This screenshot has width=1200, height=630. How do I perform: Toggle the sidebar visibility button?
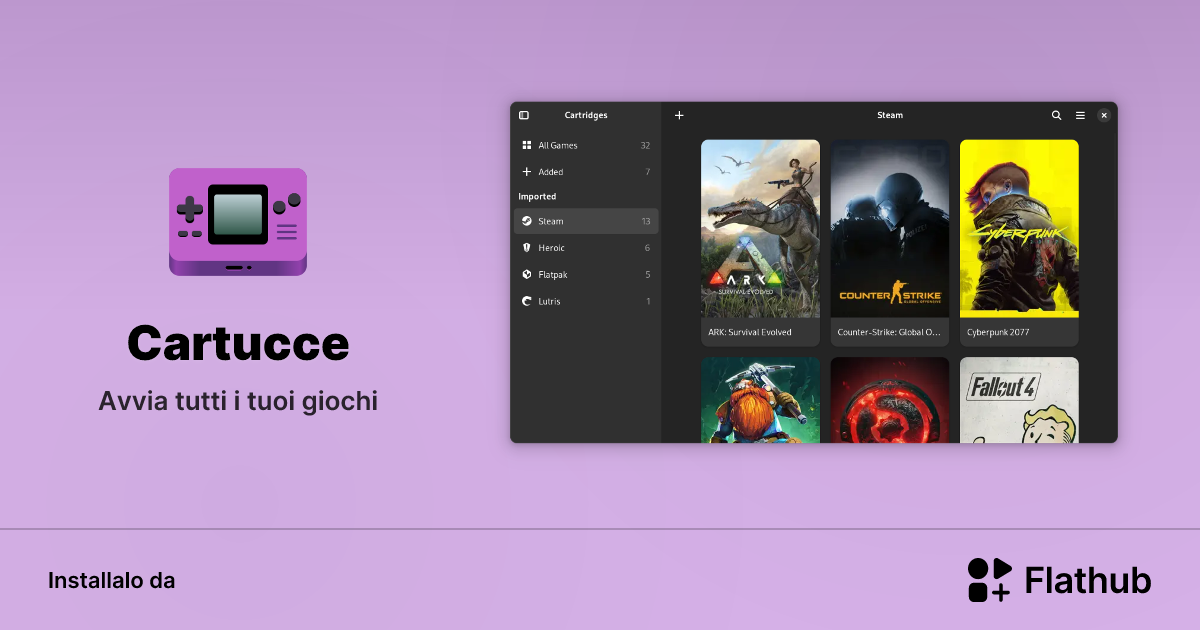pyautogui.click(x=524, y=115)
